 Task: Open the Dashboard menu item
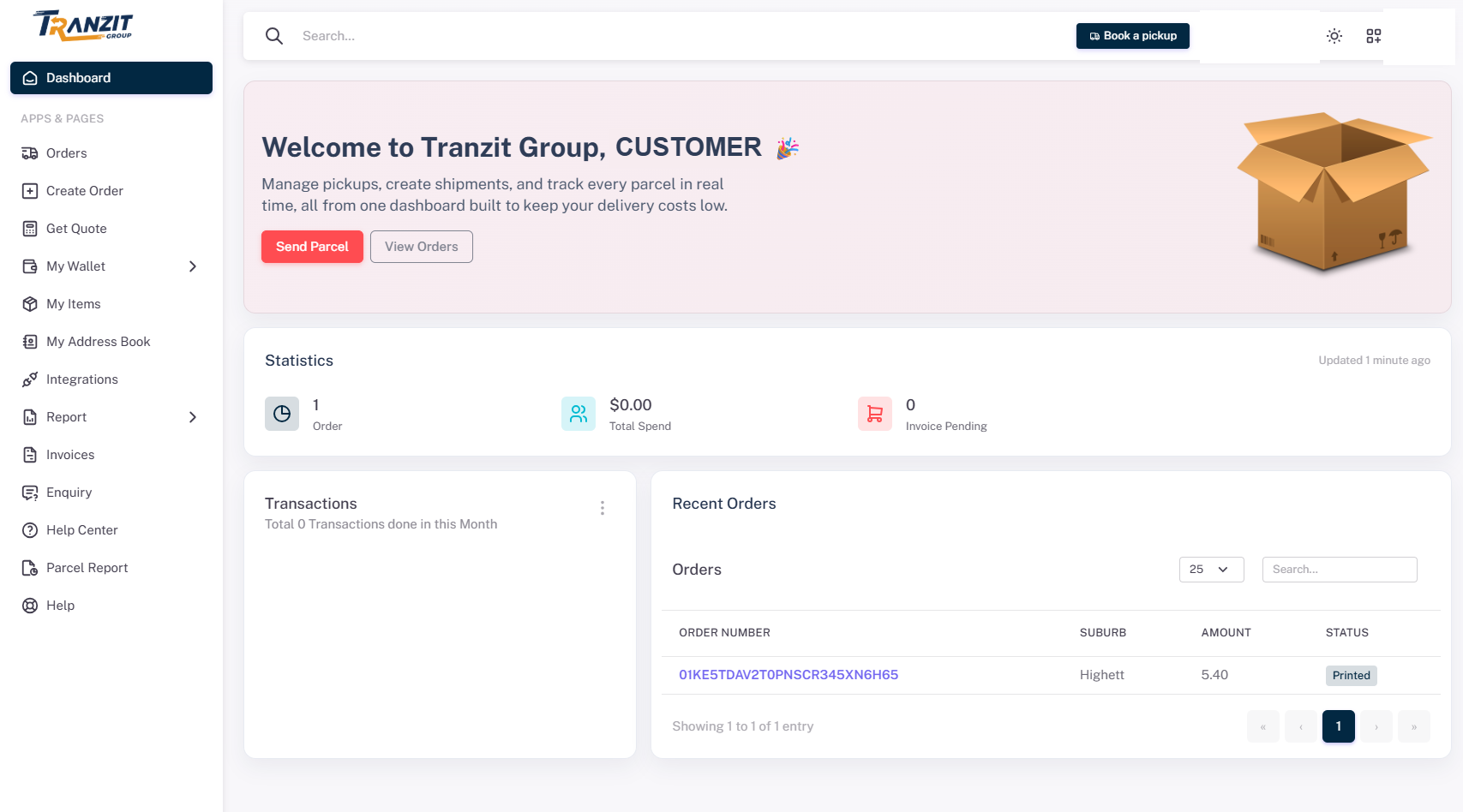click(111, 78)
